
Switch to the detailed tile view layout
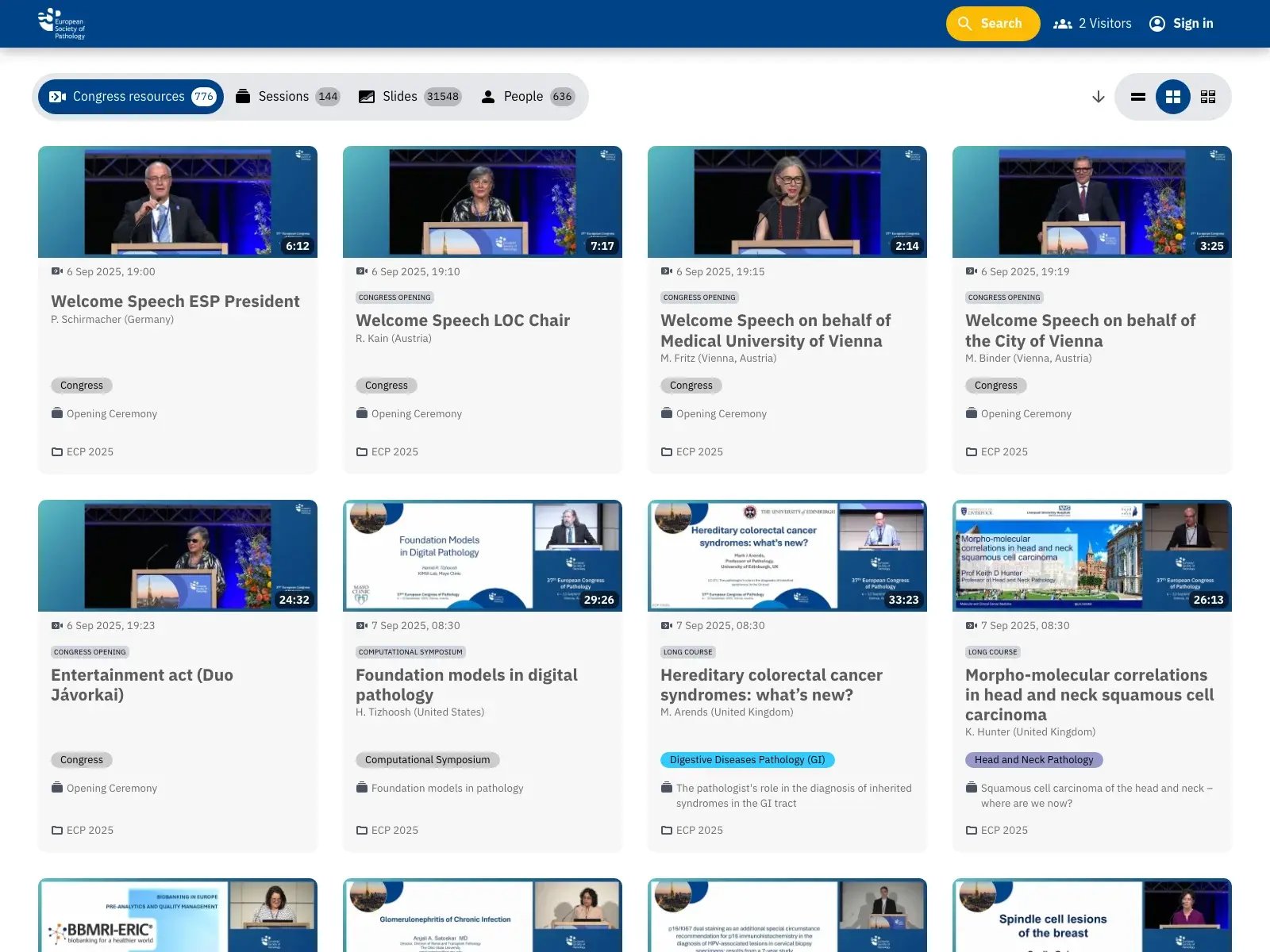[1208, 97]
